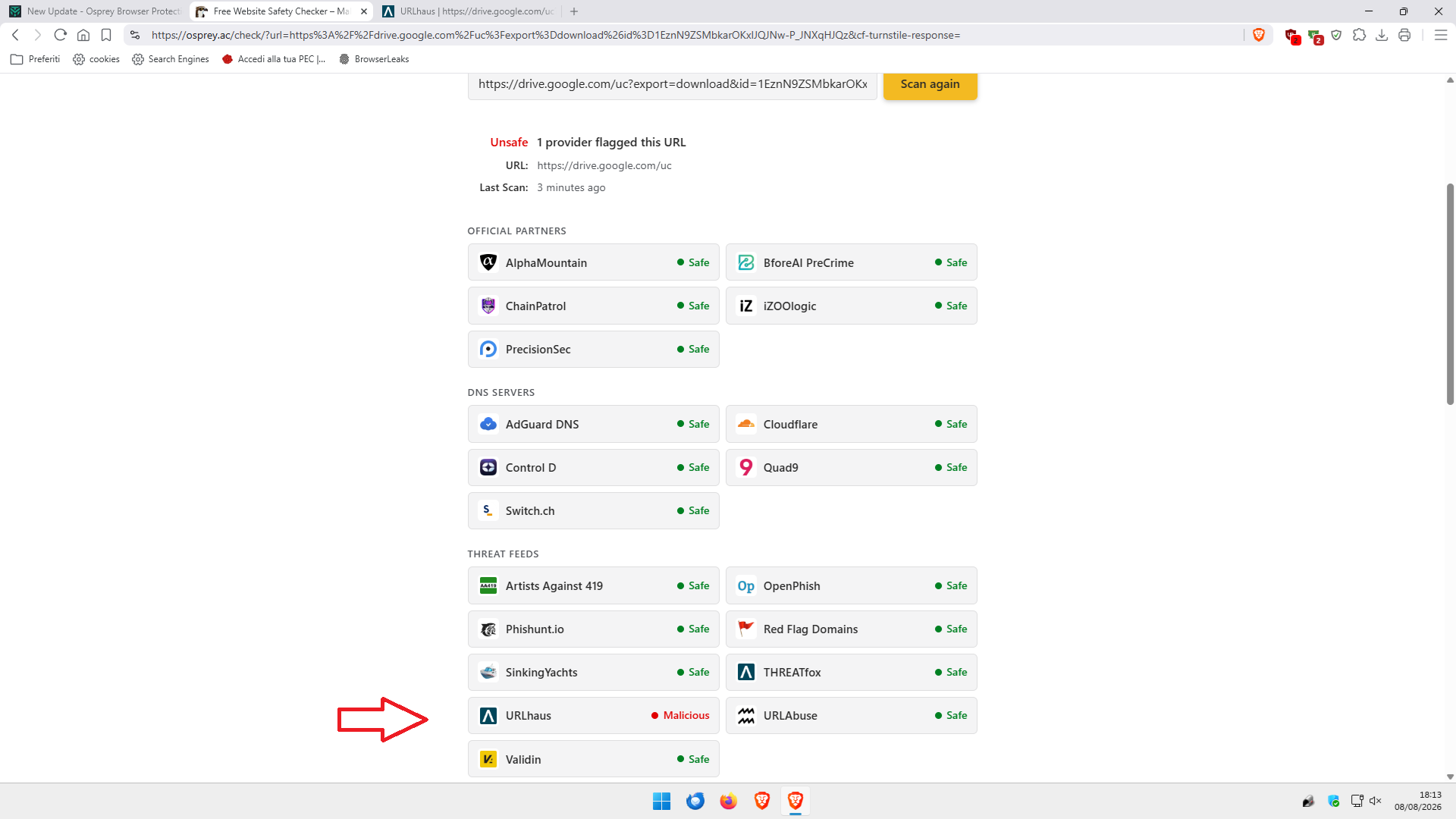Click the DNS SERVERS section heading
The image size is (1456, 819).
pos(500,392)
